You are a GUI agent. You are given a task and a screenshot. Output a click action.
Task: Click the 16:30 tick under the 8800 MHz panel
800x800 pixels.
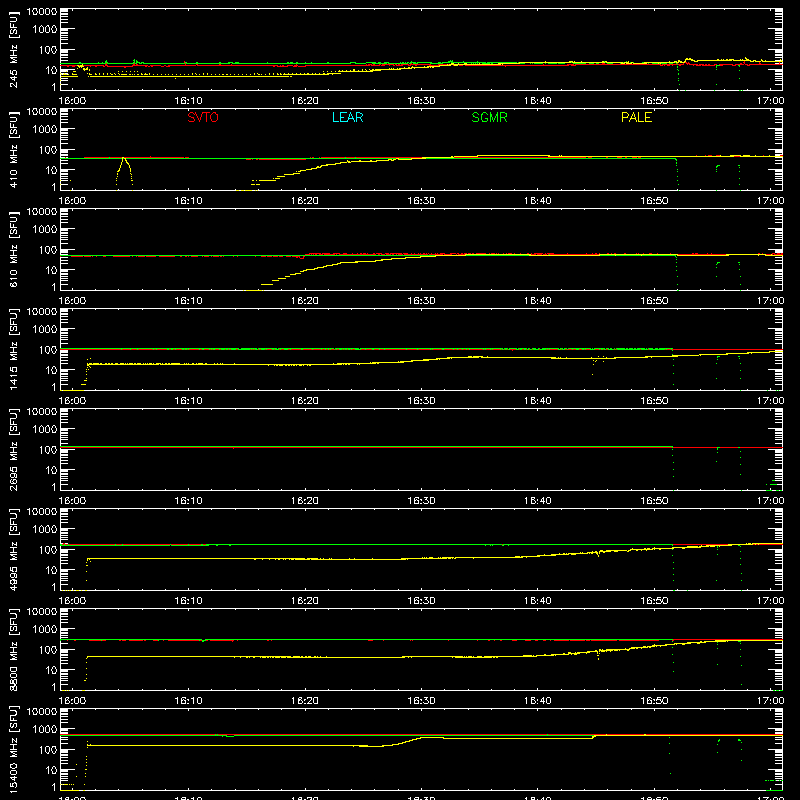[x=421, y=701]
